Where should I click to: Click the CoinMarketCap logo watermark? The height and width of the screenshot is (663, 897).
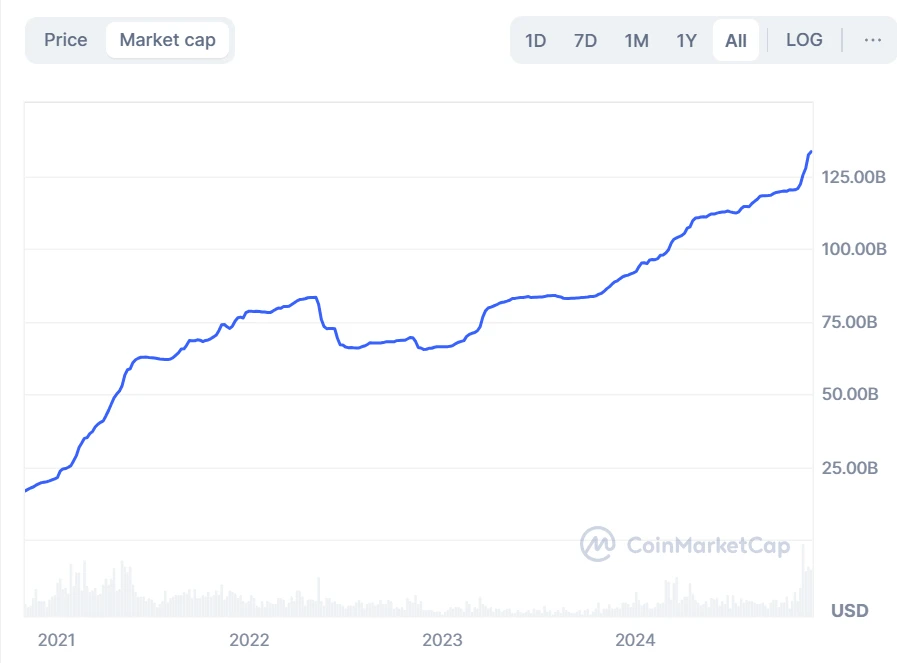coord(686,545)
